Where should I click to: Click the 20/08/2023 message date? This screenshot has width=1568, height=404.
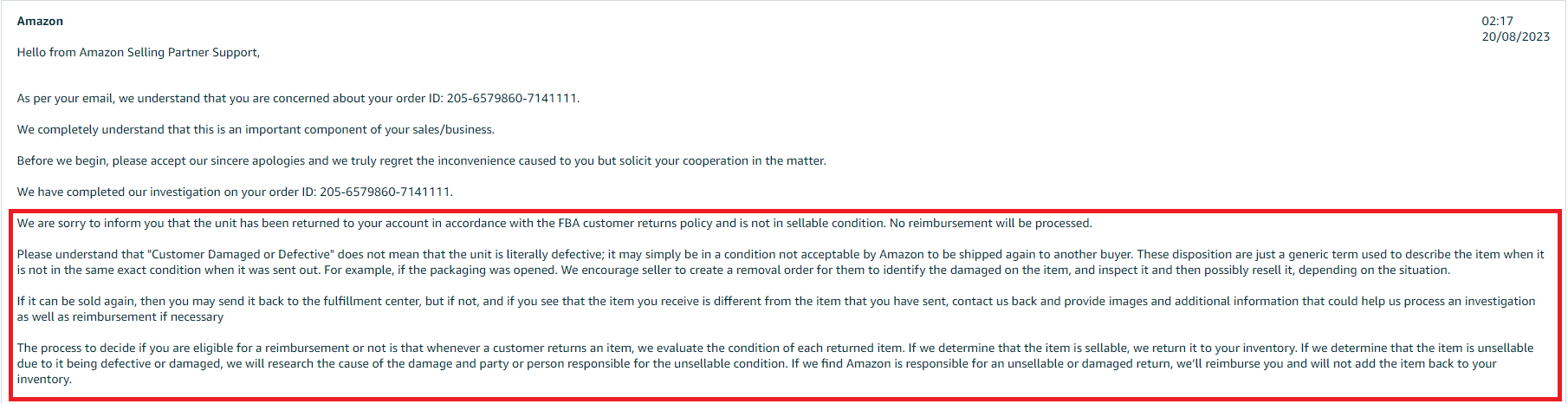(1515, 36)
